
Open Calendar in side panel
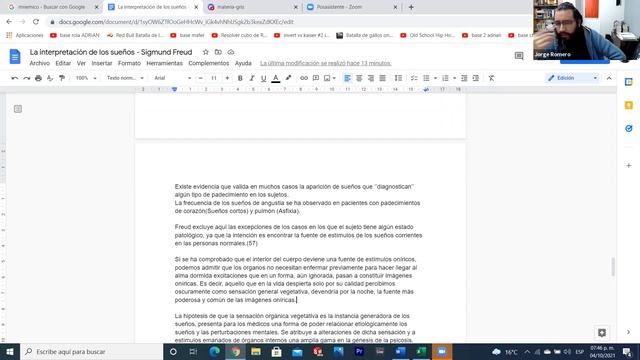coord(629,82)
